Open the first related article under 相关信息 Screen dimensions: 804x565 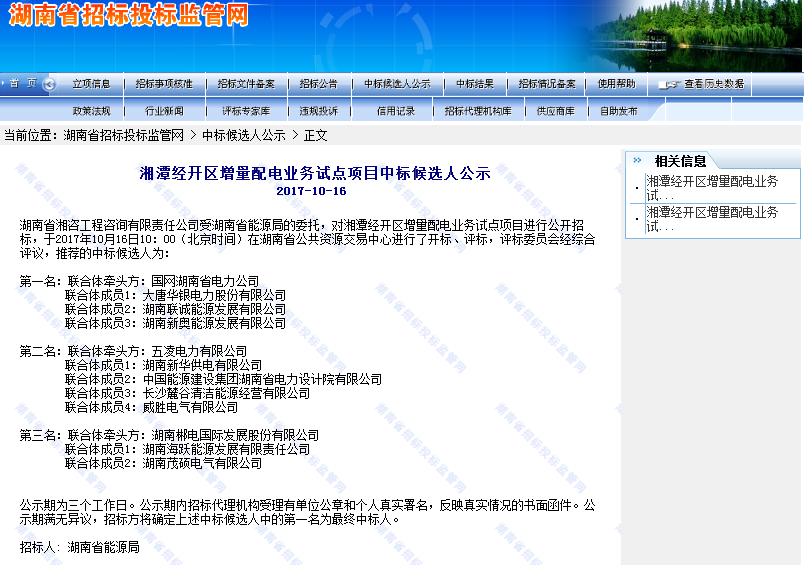click(712, 187)
